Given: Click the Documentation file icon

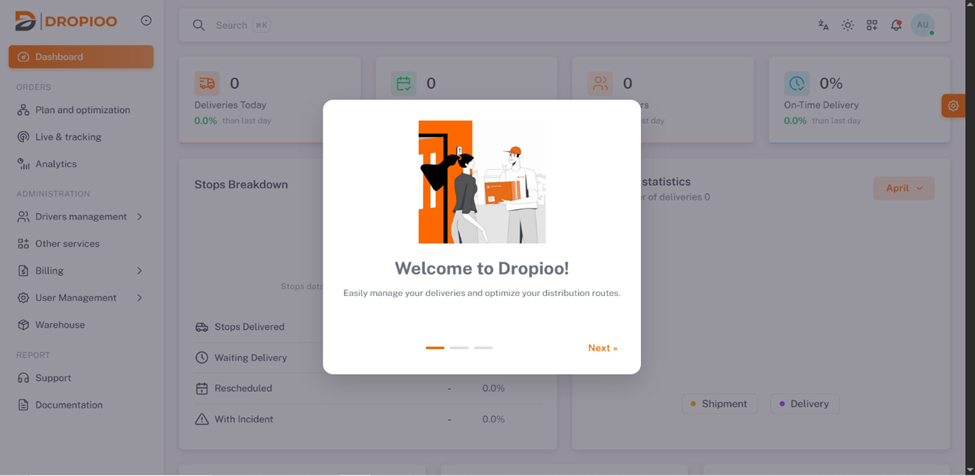Looking at the screenshot, I should (24, 405).
